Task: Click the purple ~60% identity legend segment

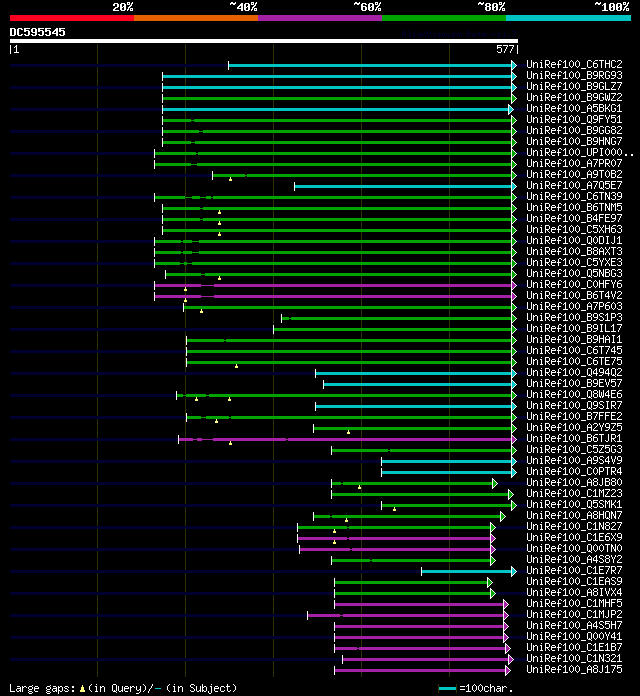Action: (320, 18)
